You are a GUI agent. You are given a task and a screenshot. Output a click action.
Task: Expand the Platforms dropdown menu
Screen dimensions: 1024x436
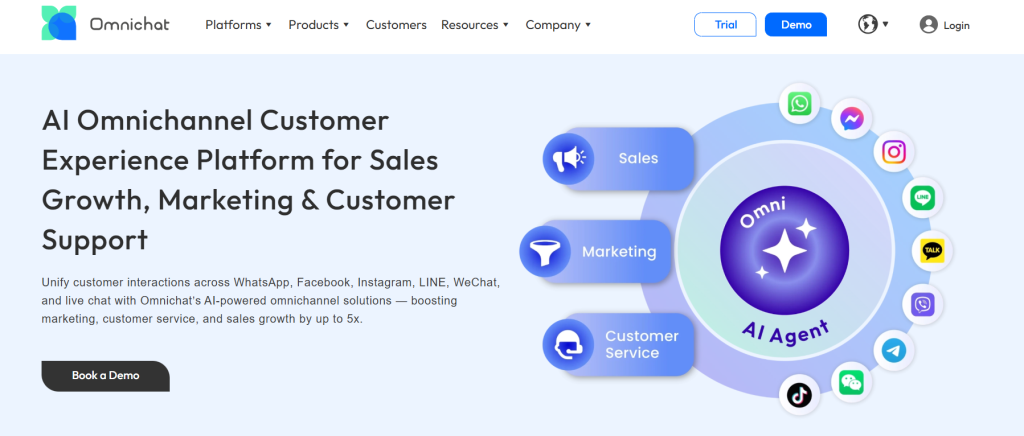click(238, 25)
